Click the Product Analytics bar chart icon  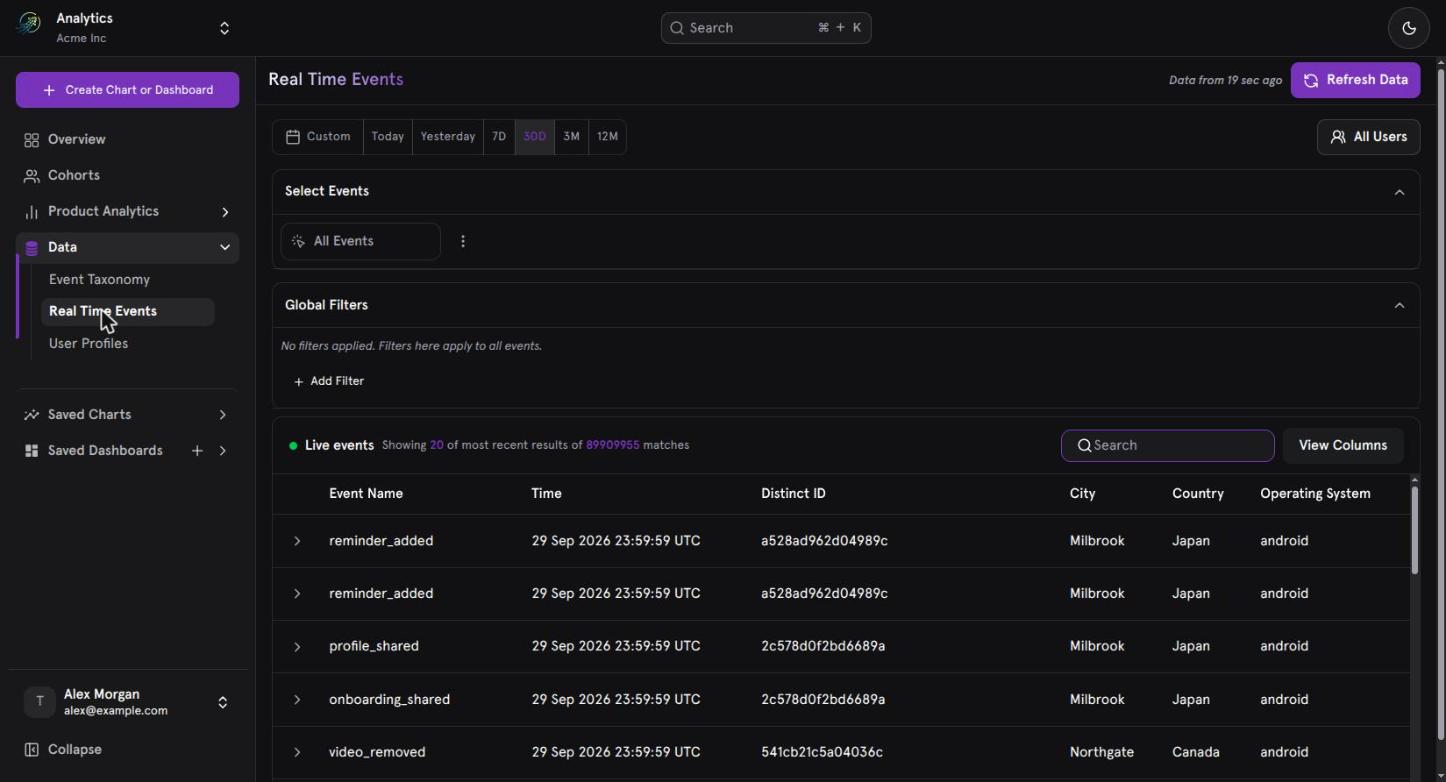(32, 212)
